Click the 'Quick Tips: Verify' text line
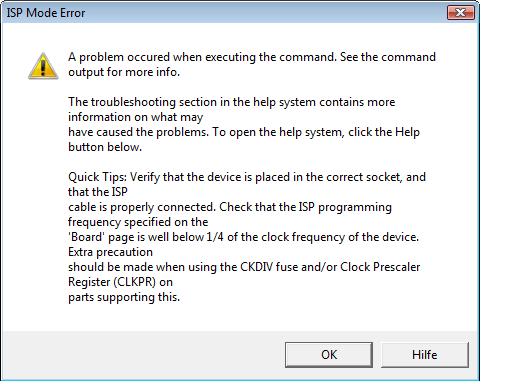The image size is (512, 384). (x=247, y=177)
